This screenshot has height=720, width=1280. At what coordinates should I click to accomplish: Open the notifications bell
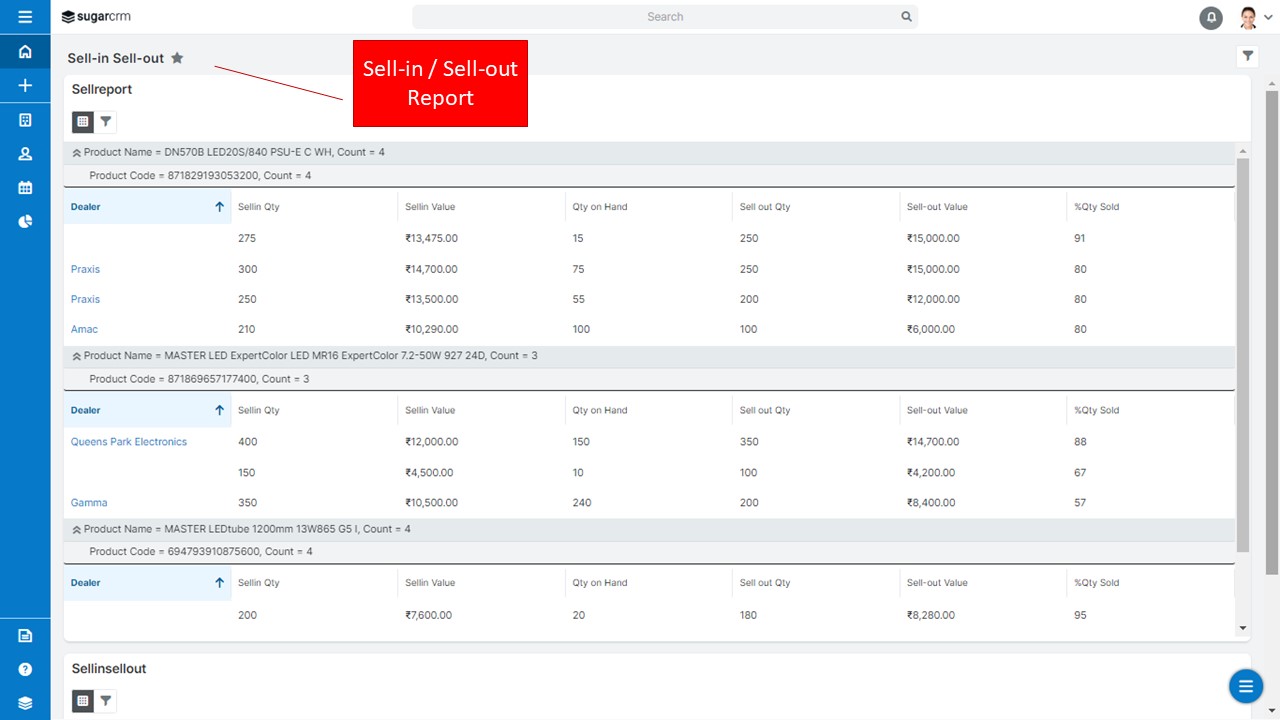coord(1211,17)
